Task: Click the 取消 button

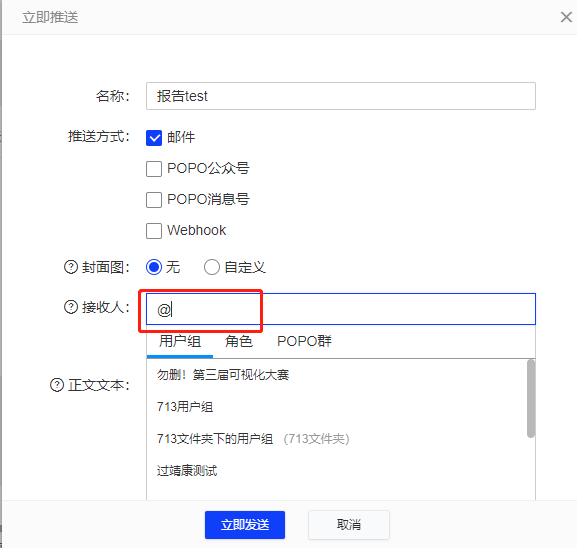Action: click(348, 525)
